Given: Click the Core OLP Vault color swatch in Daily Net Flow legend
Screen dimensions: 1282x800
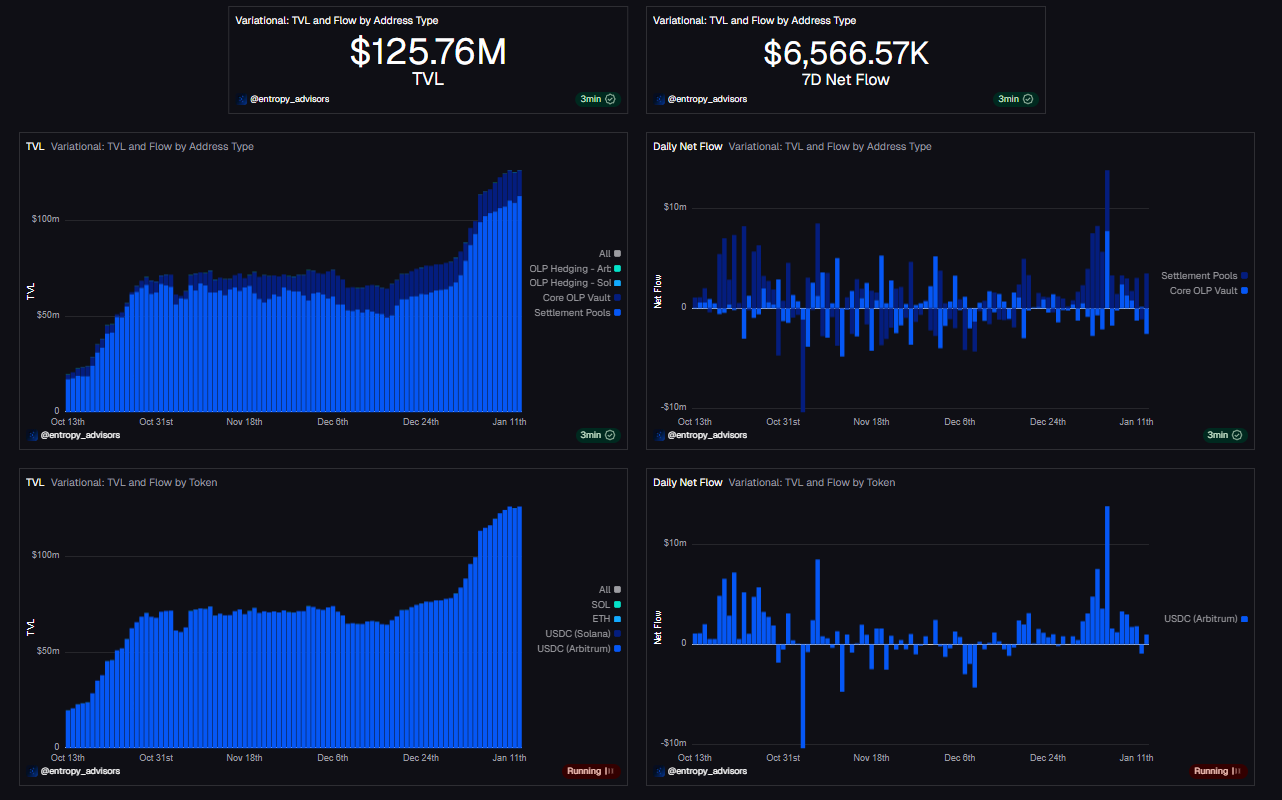Looking at the screenshot, I should coord(1245,291).
